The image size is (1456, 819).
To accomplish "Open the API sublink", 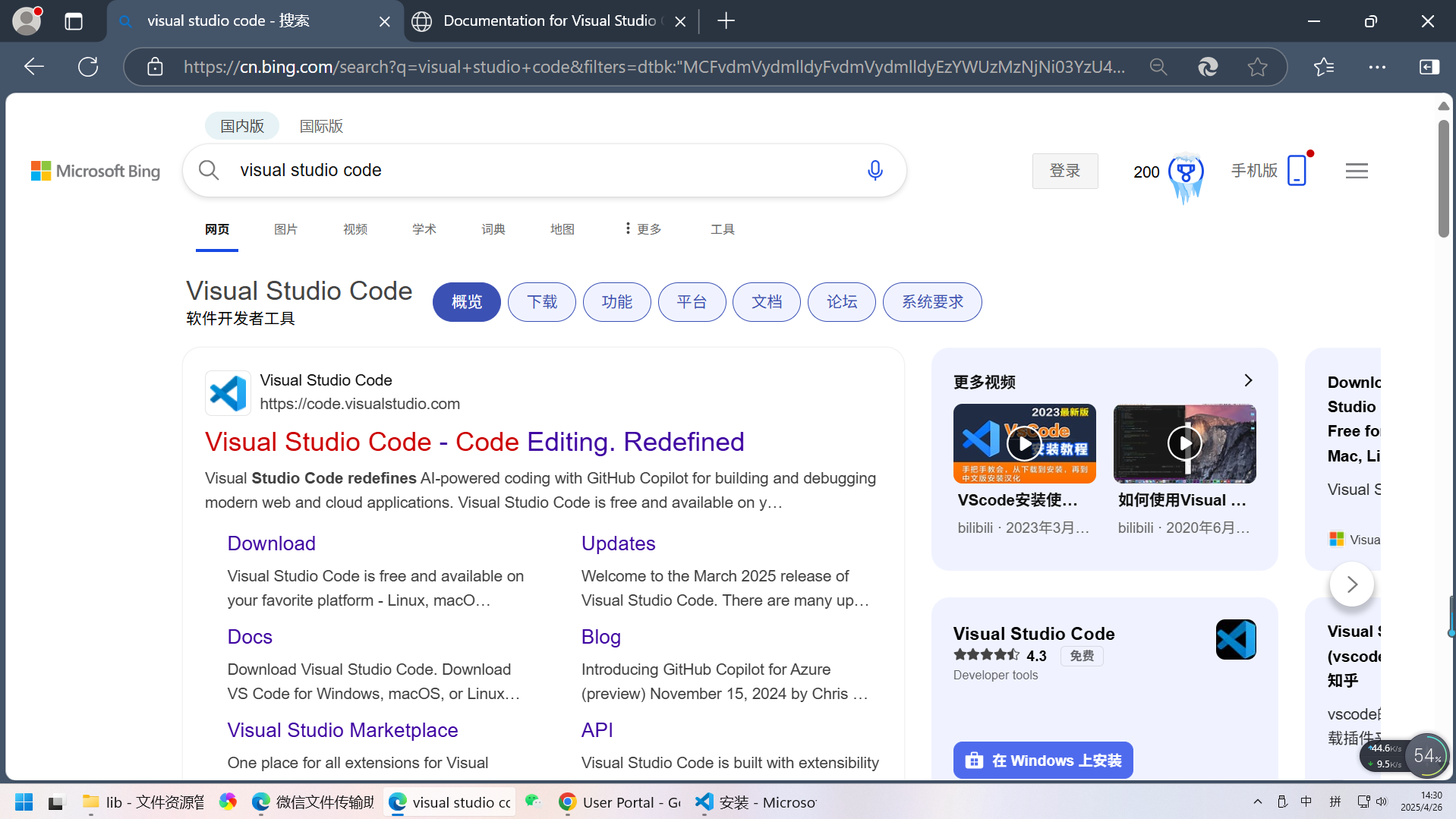I will [597, 730].
